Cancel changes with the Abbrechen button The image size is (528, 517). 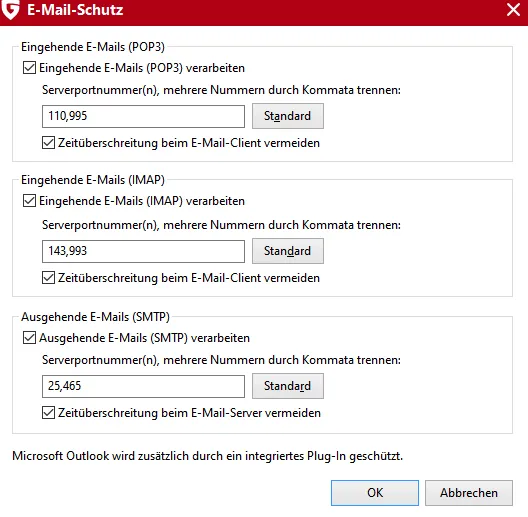click(x=469, y=493)
